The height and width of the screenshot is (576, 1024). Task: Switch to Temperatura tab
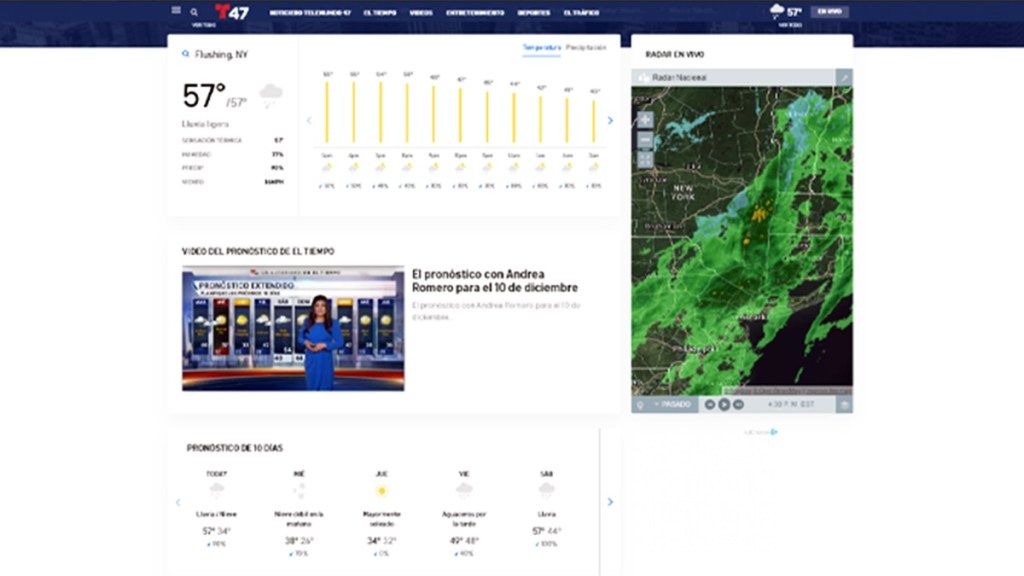pos(541,48)
